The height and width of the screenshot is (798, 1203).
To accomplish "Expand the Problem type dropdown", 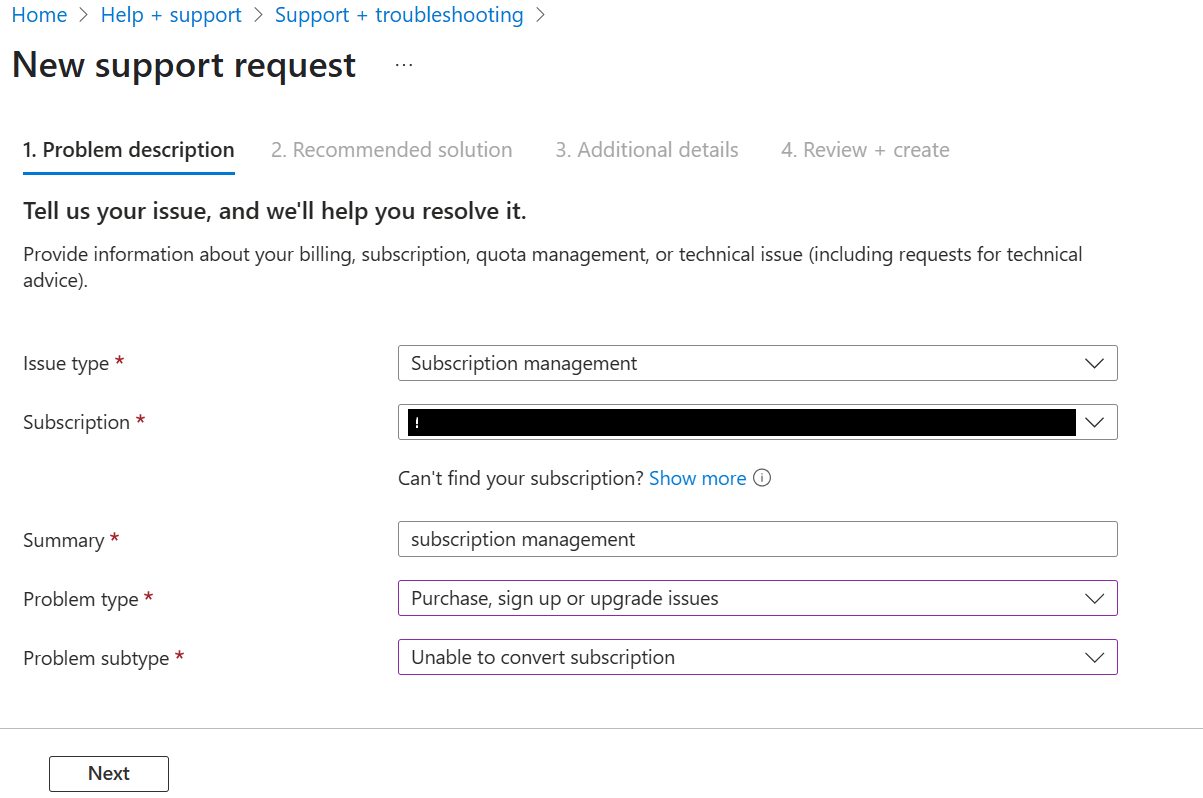I will tap(1094, 599).
